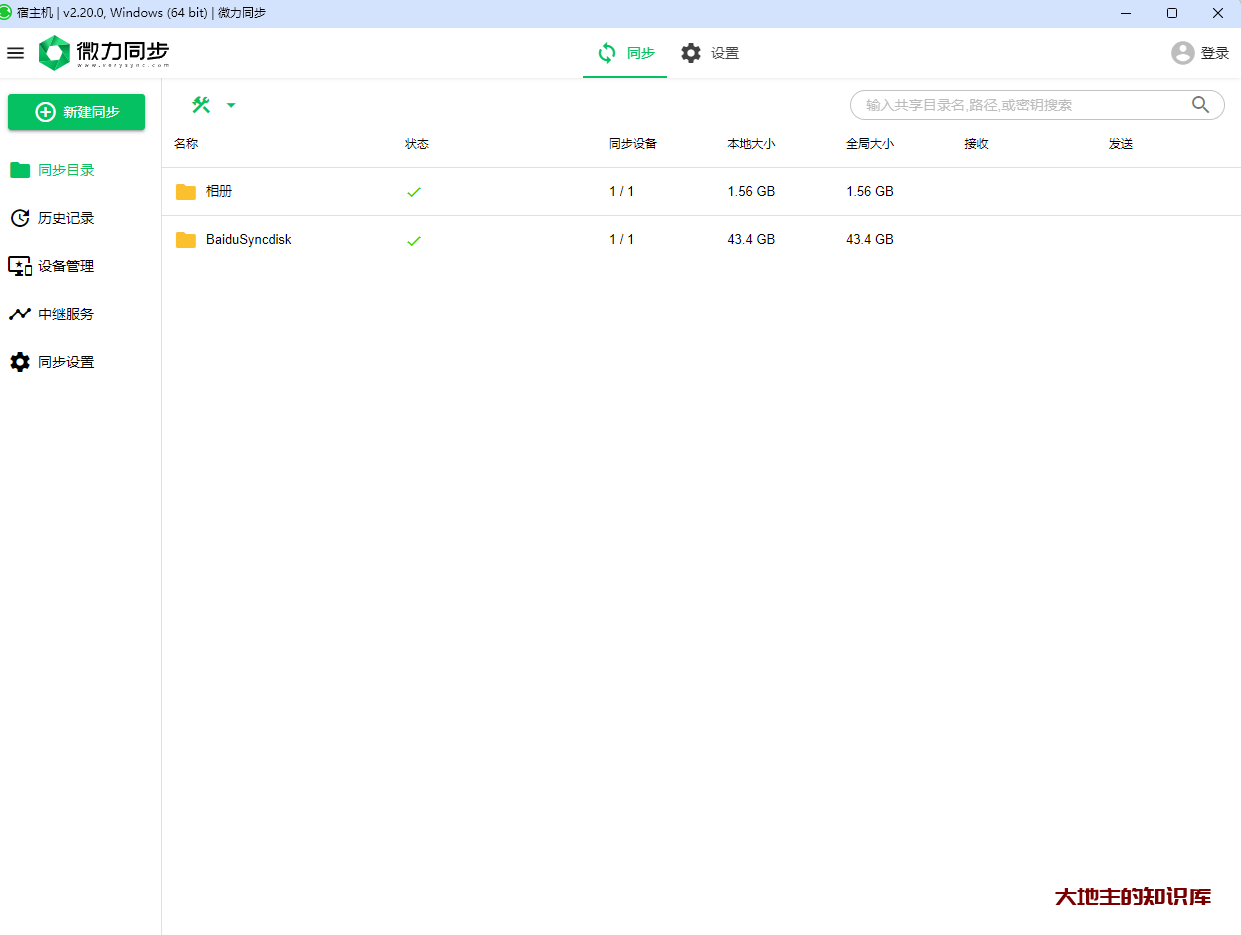Select the 相册 folder name
Image resolution: width=1241 pixels, height=935 pixels.
pyautogui.click(x=219, y=191)
